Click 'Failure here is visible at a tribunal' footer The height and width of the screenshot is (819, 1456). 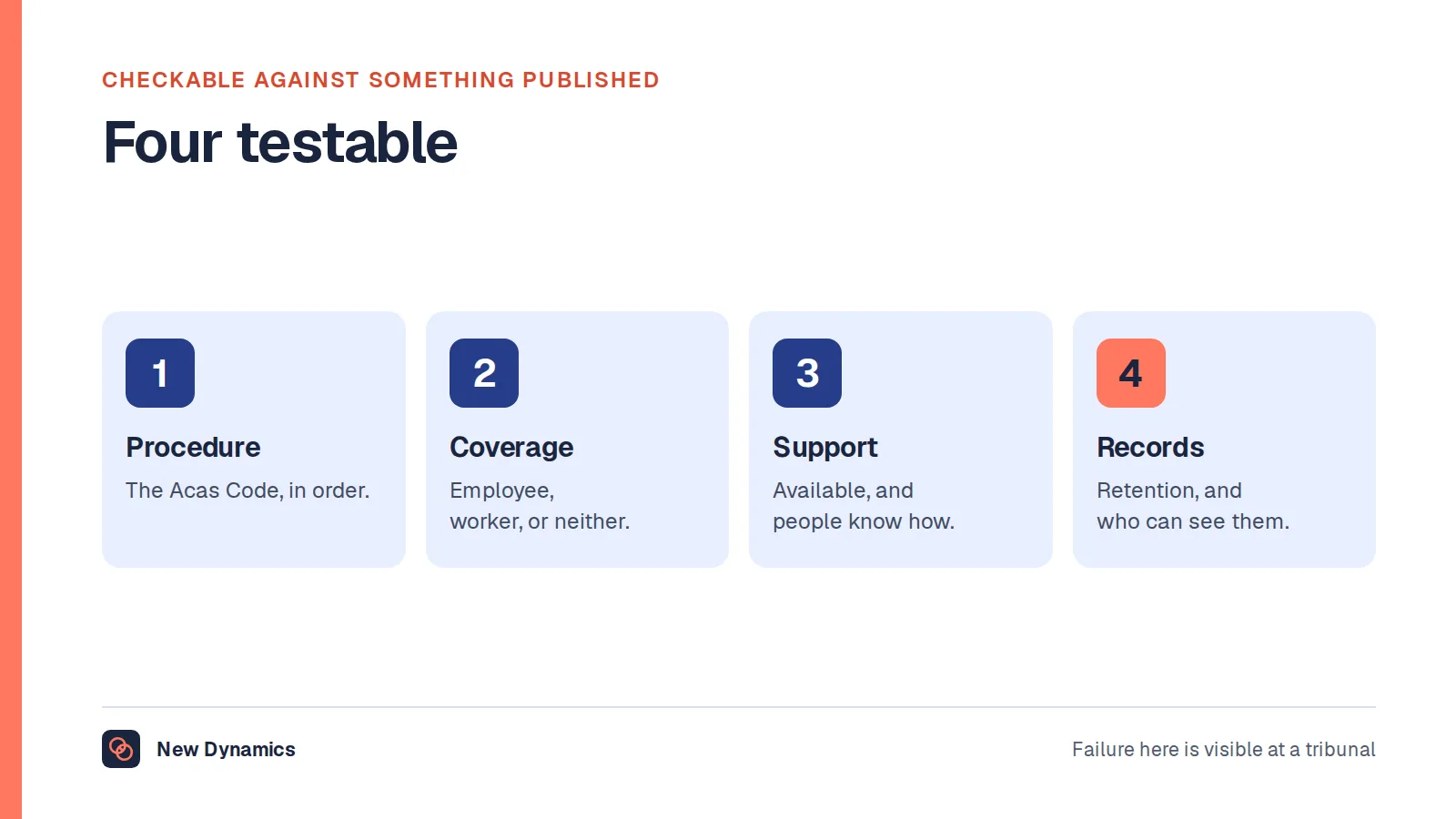[1224, 750]
